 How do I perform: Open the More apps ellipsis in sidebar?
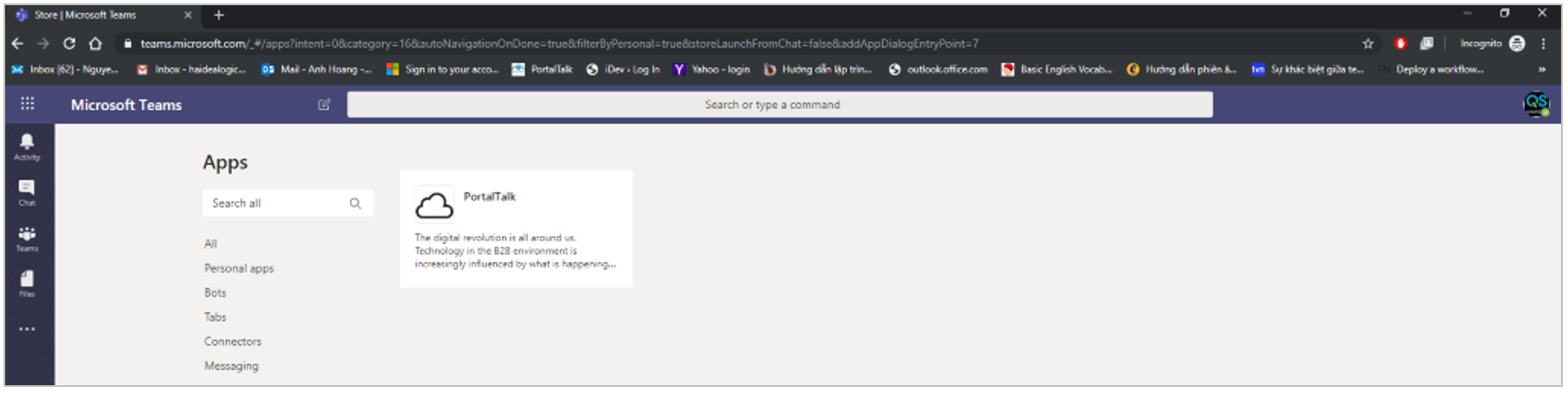click(27, 329)
